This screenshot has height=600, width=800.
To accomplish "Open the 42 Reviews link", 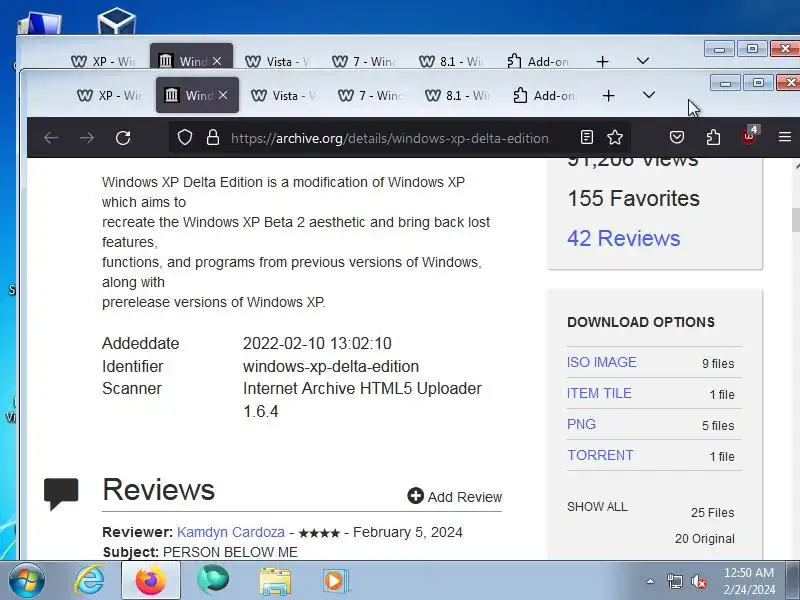I will point(623,238).
